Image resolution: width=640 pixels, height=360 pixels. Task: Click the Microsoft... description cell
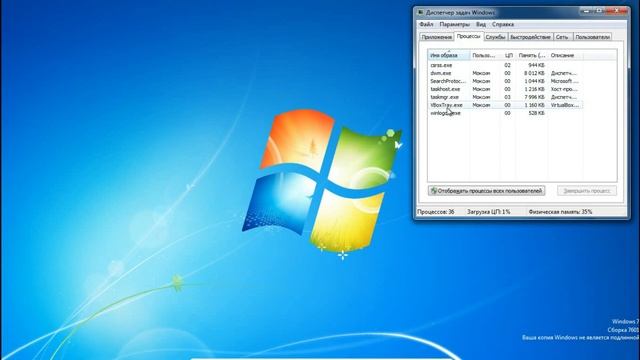pos(564,81)
